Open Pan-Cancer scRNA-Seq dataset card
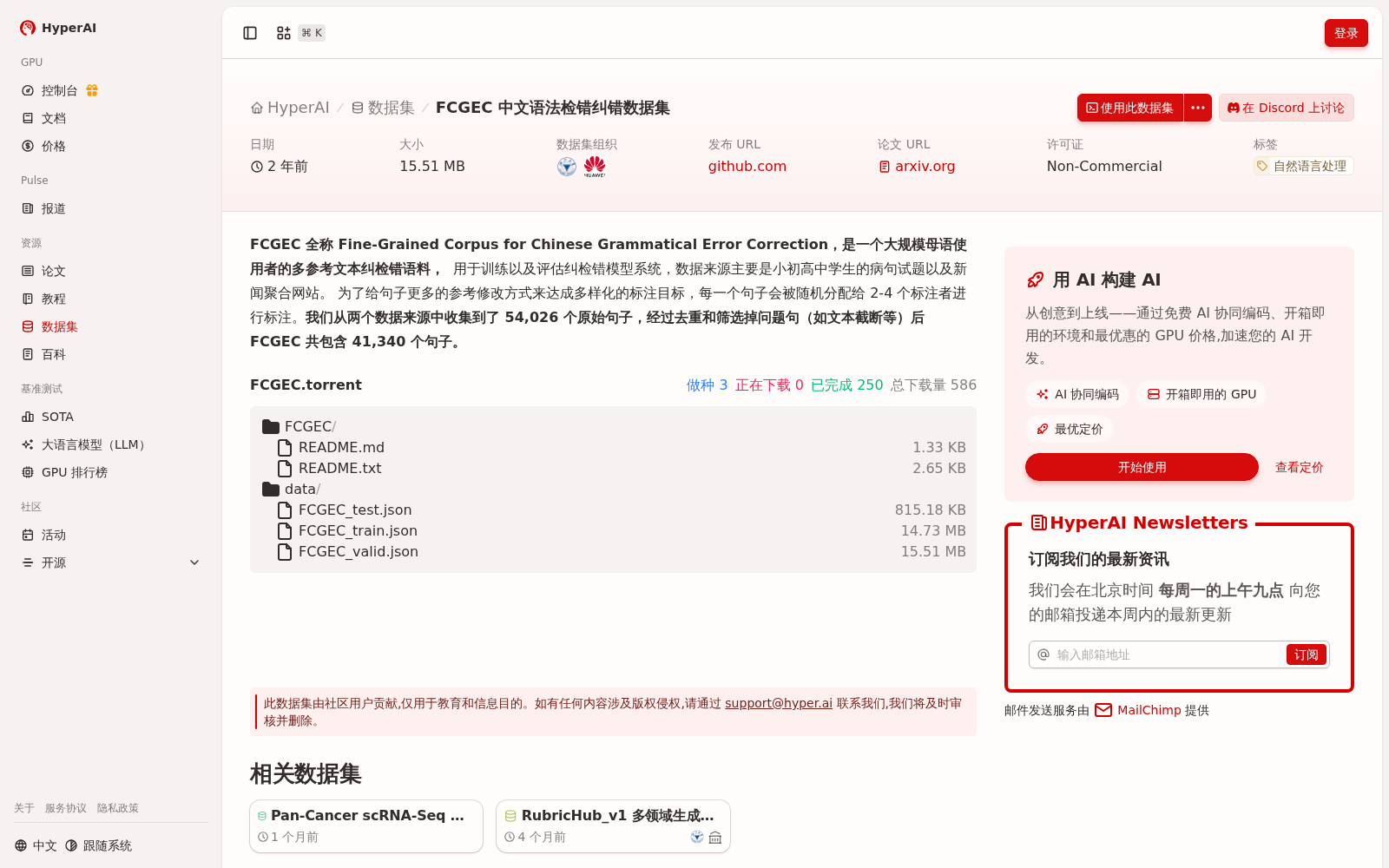Viewport: 1389px width, 868px height. pos(366,826)
